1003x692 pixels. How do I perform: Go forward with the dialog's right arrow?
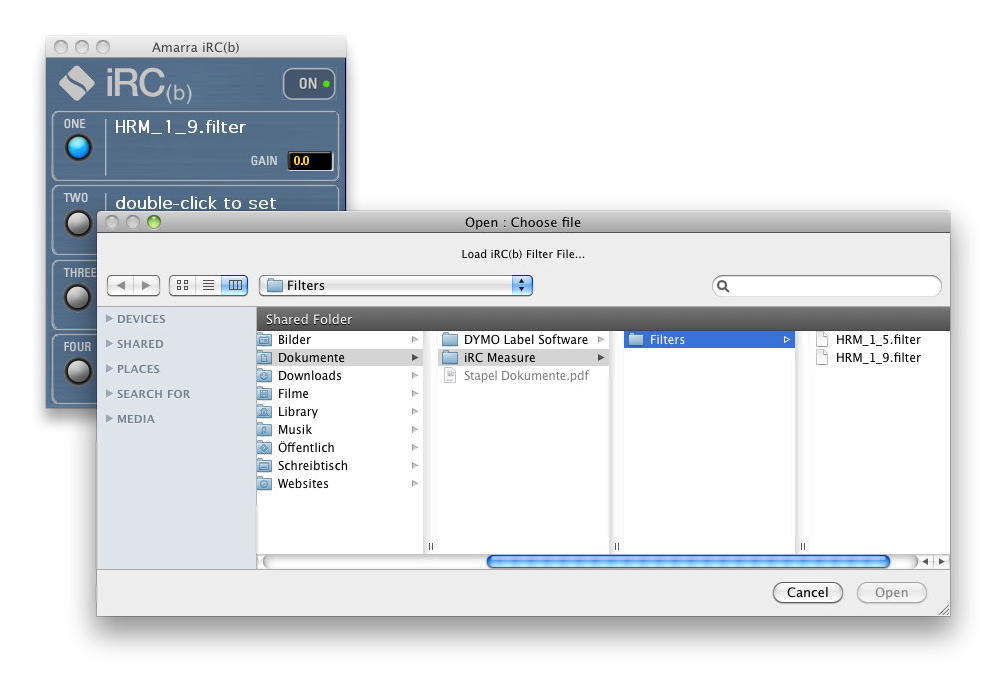point(146,285)
